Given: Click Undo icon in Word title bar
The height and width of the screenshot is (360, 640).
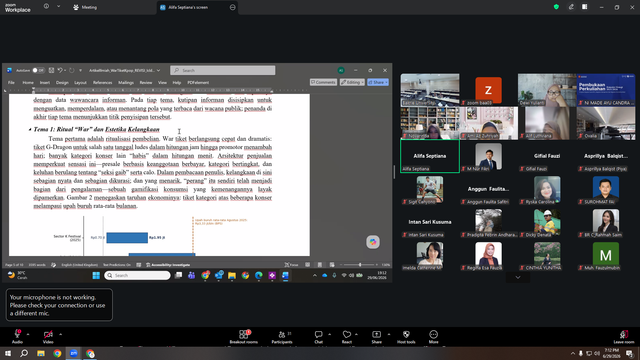Looking at the screenshot, I should point(60,70).
